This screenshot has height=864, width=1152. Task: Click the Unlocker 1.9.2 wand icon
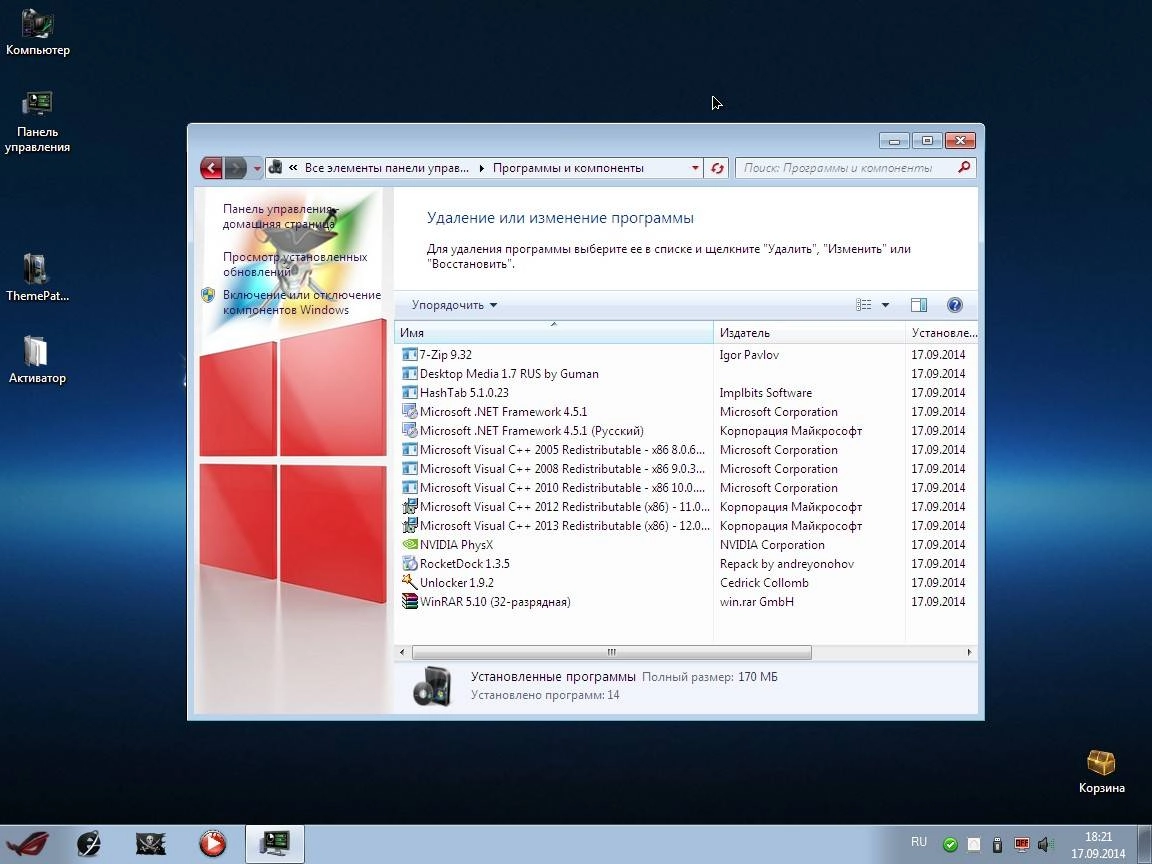(409, 582)
